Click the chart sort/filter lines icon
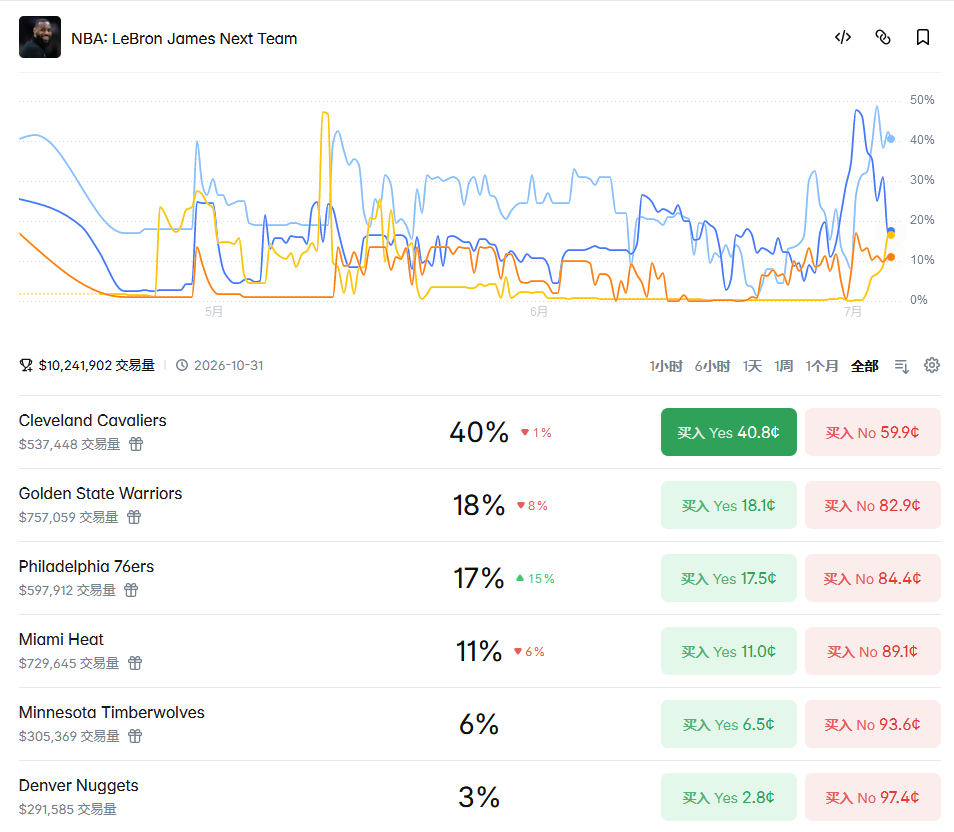The image size is (954, 832). point(902,366)
